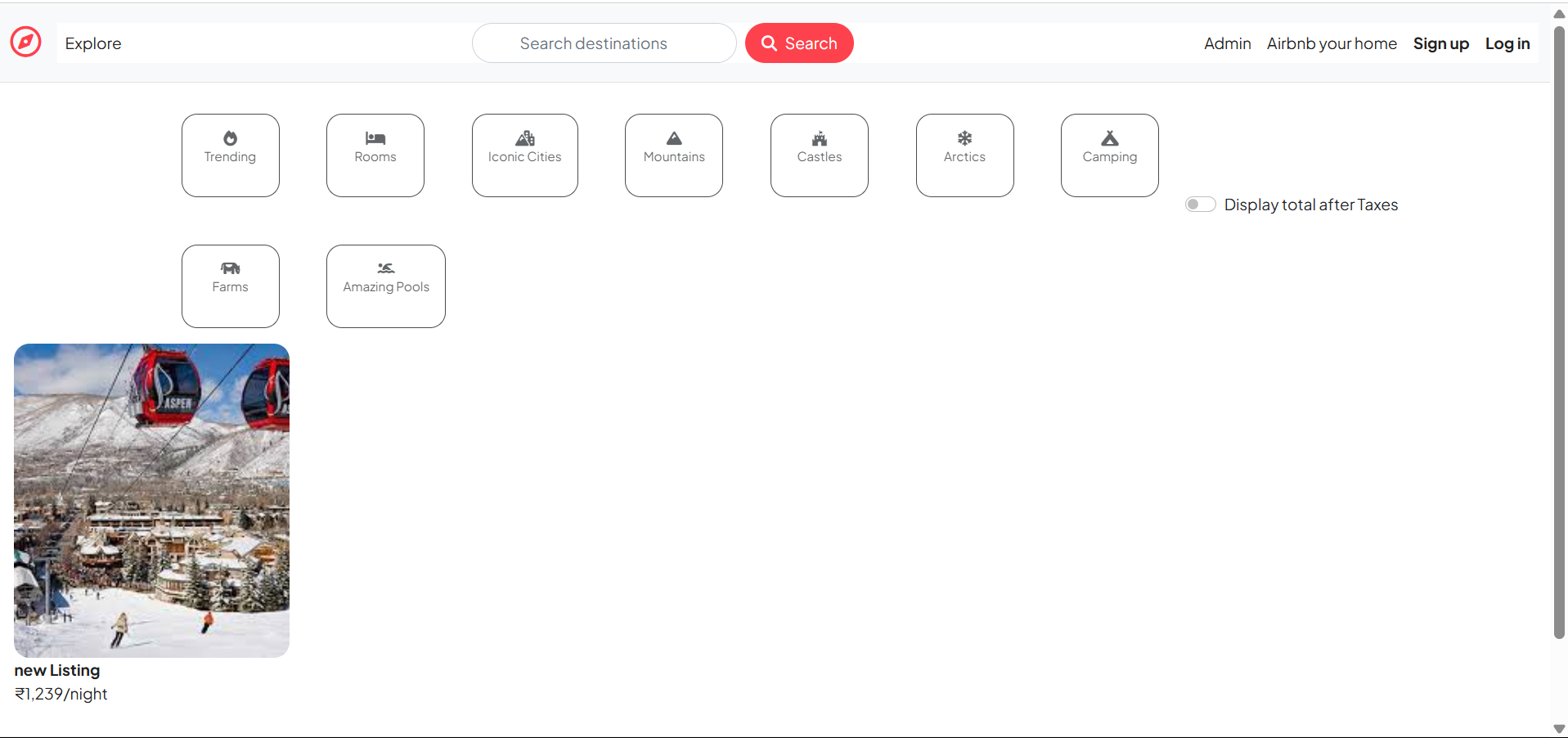Select the Rooms bed icon filter

point(375,155)
